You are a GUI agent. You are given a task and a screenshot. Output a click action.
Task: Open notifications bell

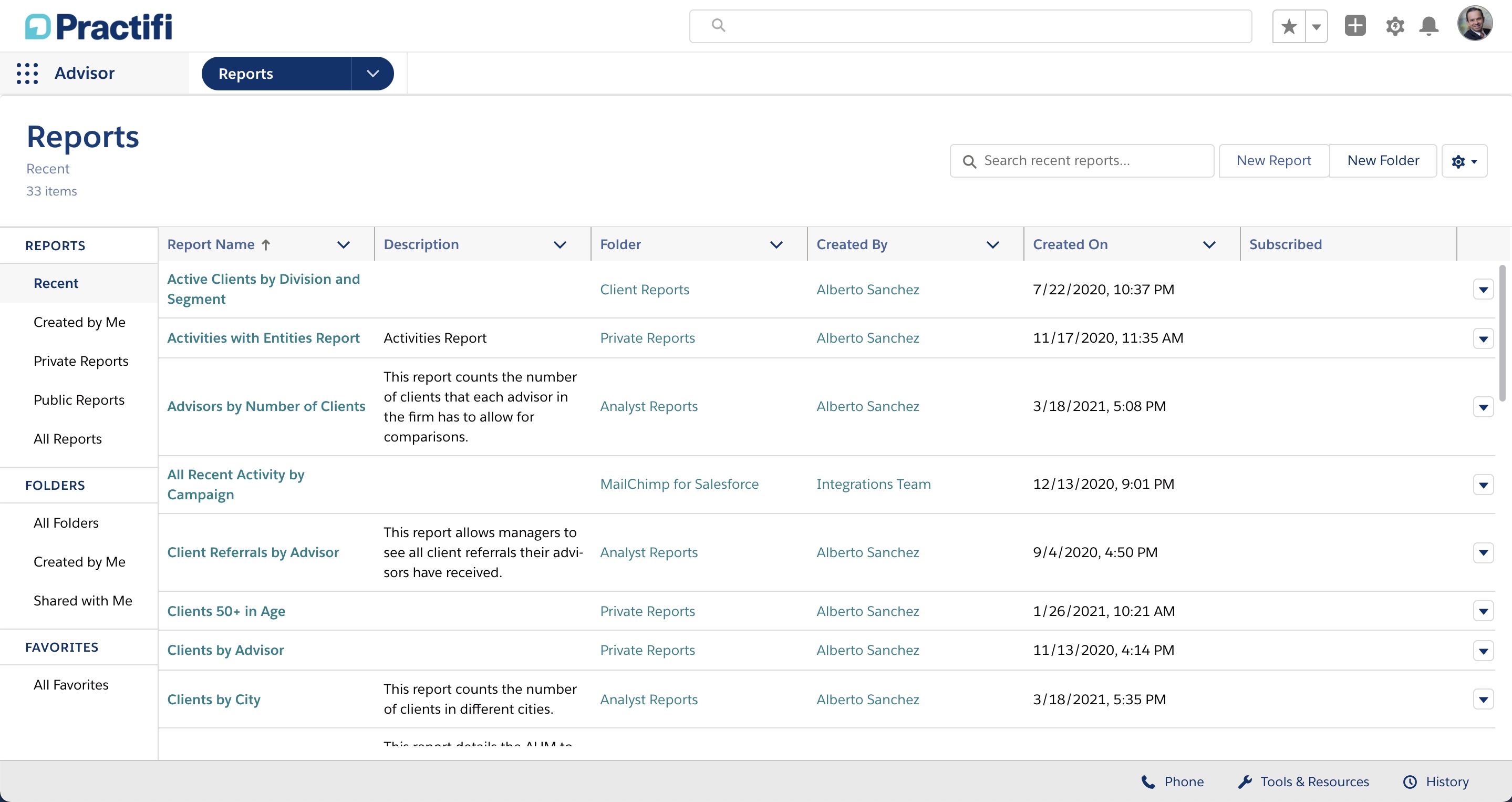point(1428,26)
